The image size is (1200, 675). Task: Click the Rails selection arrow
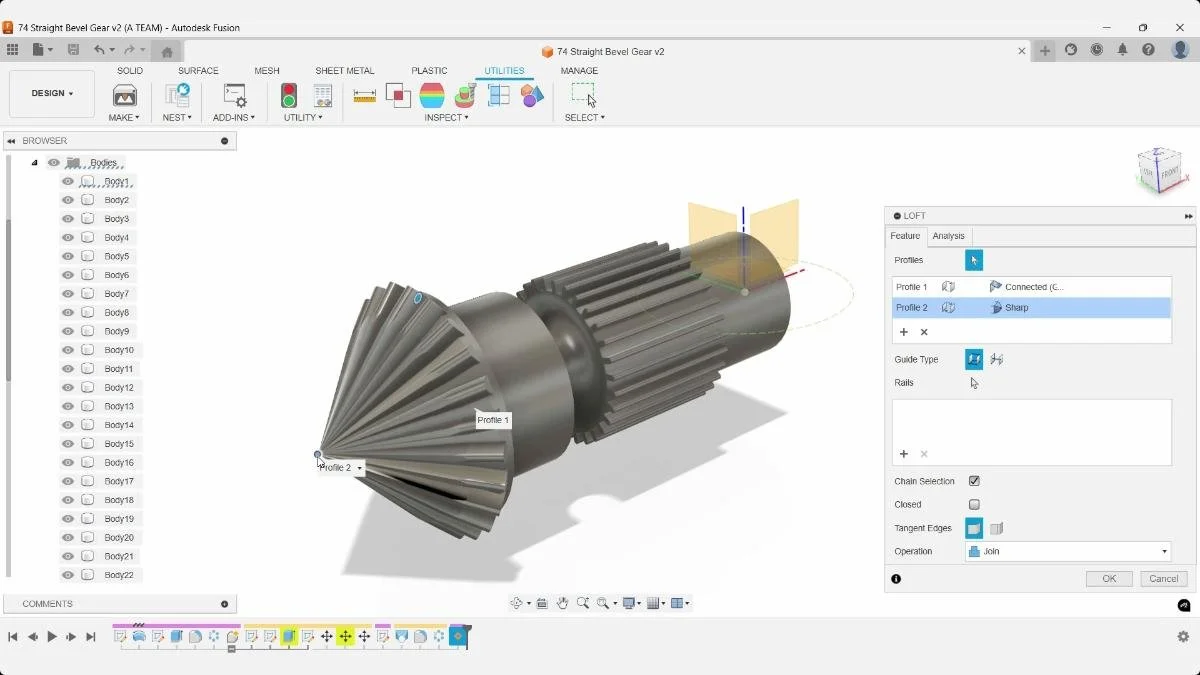pyautogui.click(x=974, y=383)
